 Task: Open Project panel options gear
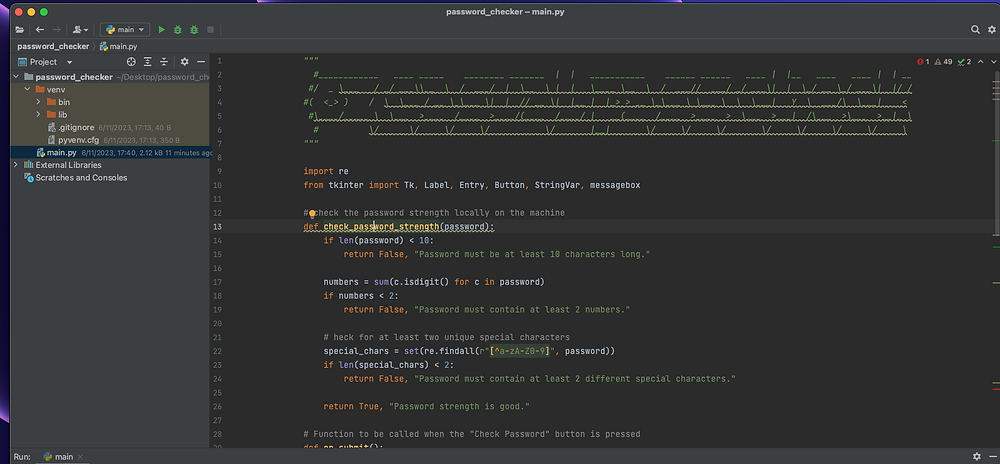point(184,62)
